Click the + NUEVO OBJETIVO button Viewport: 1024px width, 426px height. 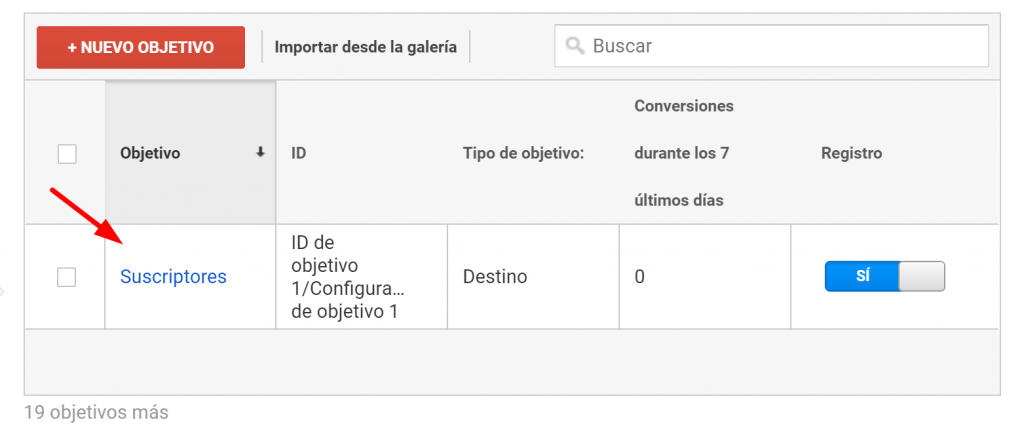pos(141,47)
